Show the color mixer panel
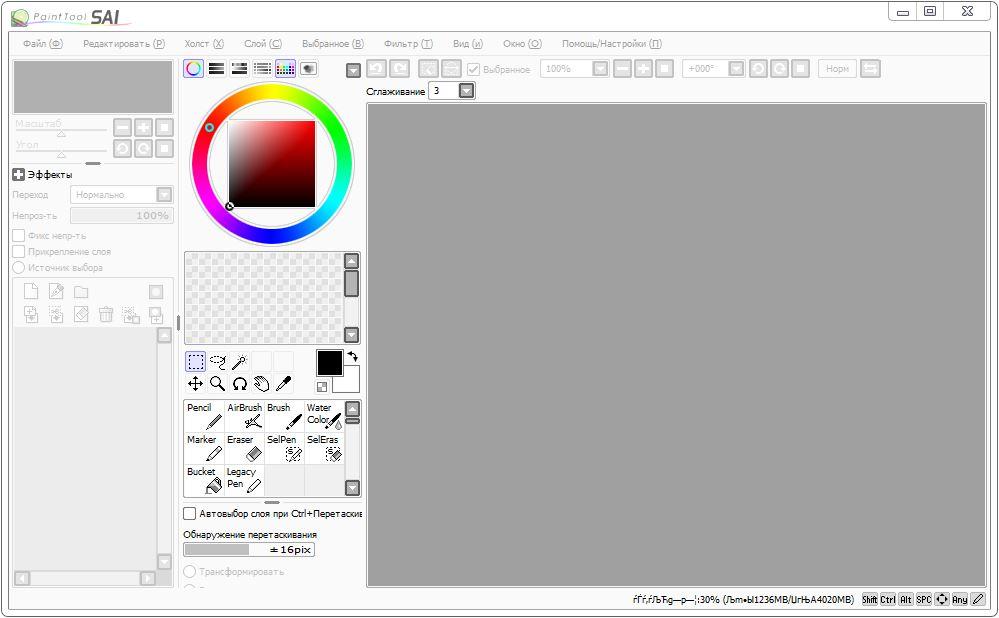Viewport: 999px width, 618px height. tap(262, 69)
